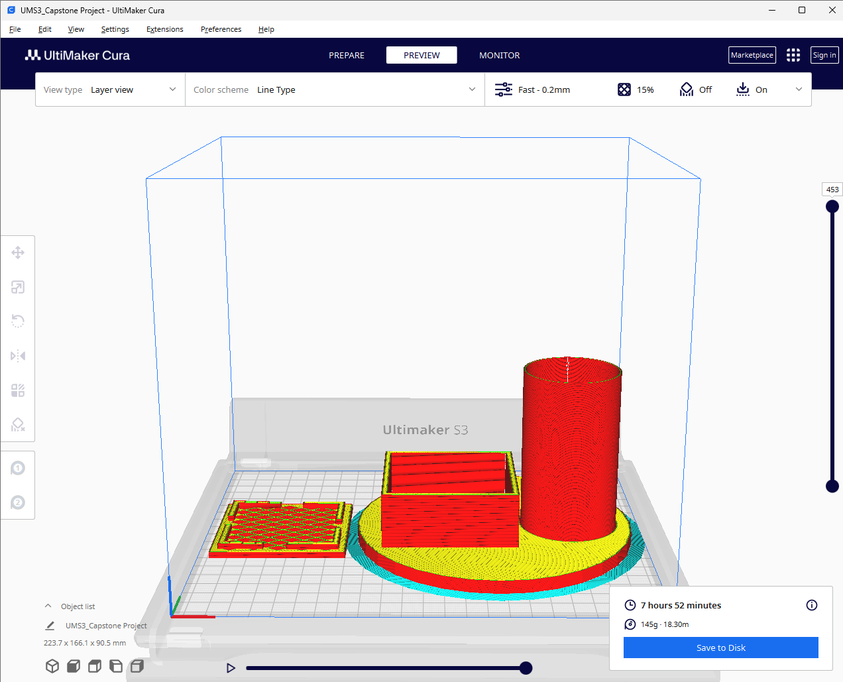The width and height of the screenshot is (843, 682).
Task: Select the Rotate tool icon
Action: (x=18, y=321)
